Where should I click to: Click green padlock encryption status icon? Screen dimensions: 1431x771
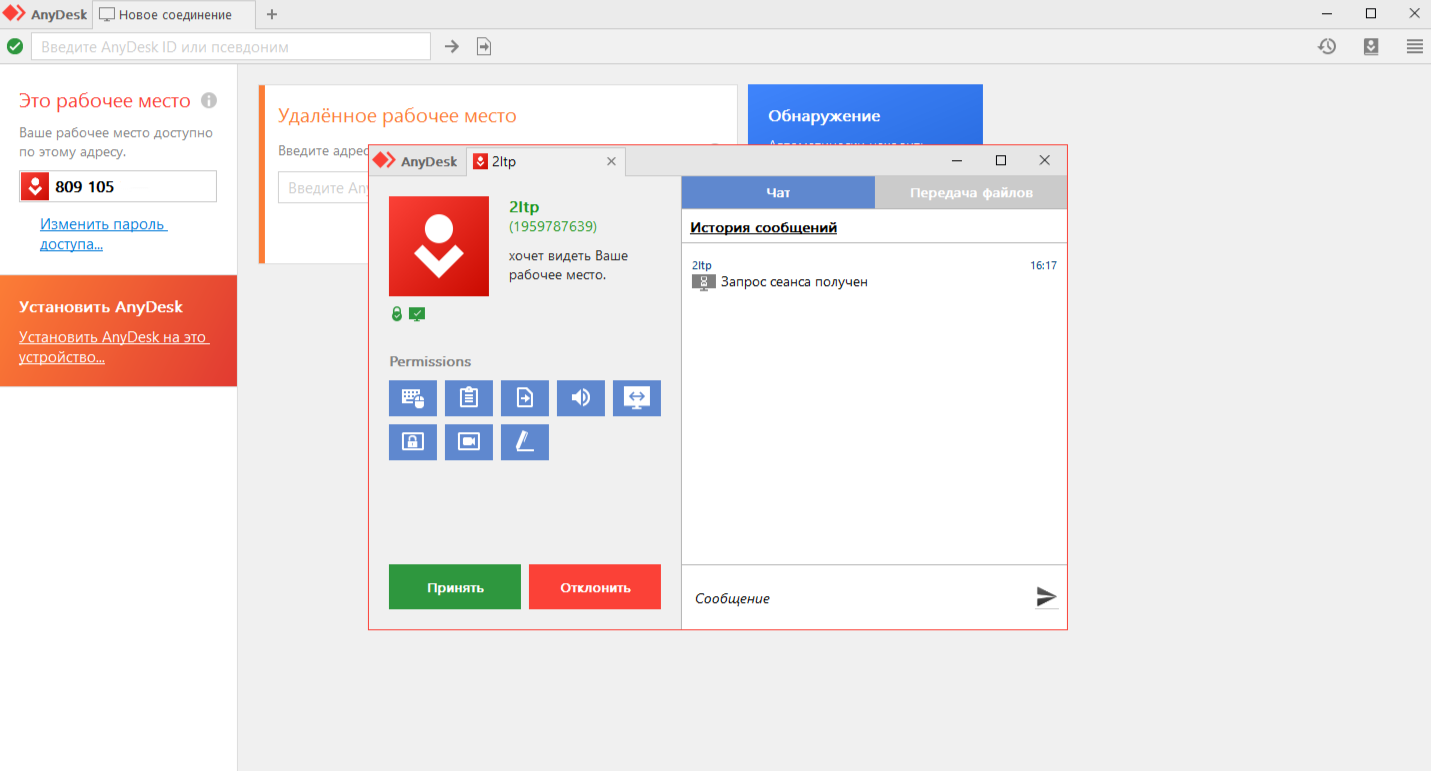click(397, 314)
